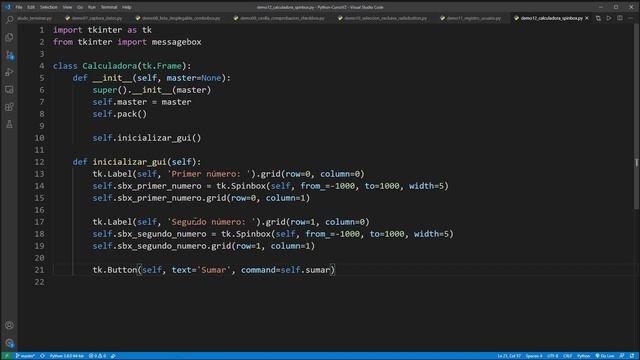
Task: Open the Help menu
Action: [x=127, y=7]
